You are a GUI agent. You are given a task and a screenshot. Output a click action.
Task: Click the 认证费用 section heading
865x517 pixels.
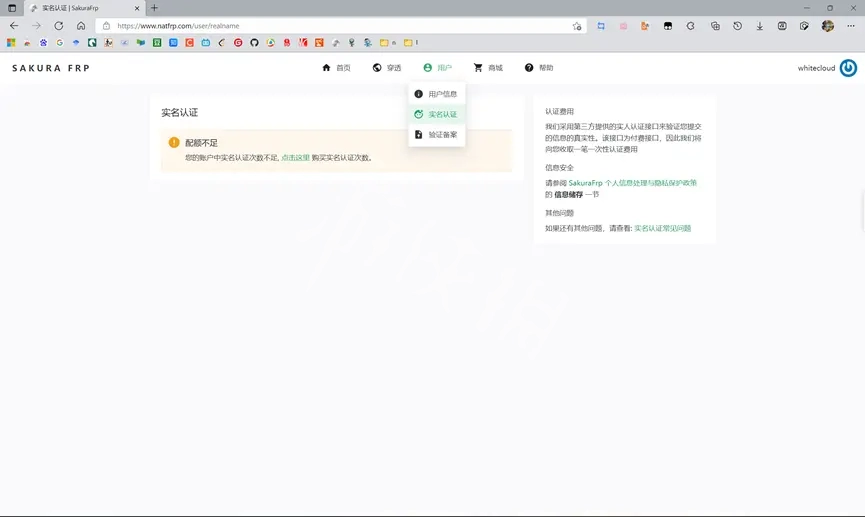(x=559, y=111)
